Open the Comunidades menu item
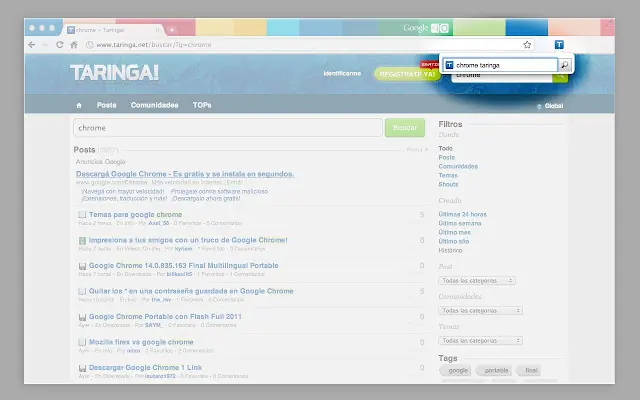Image resolution: width=640 pixels, height=400 pixels. coord(154,105)
